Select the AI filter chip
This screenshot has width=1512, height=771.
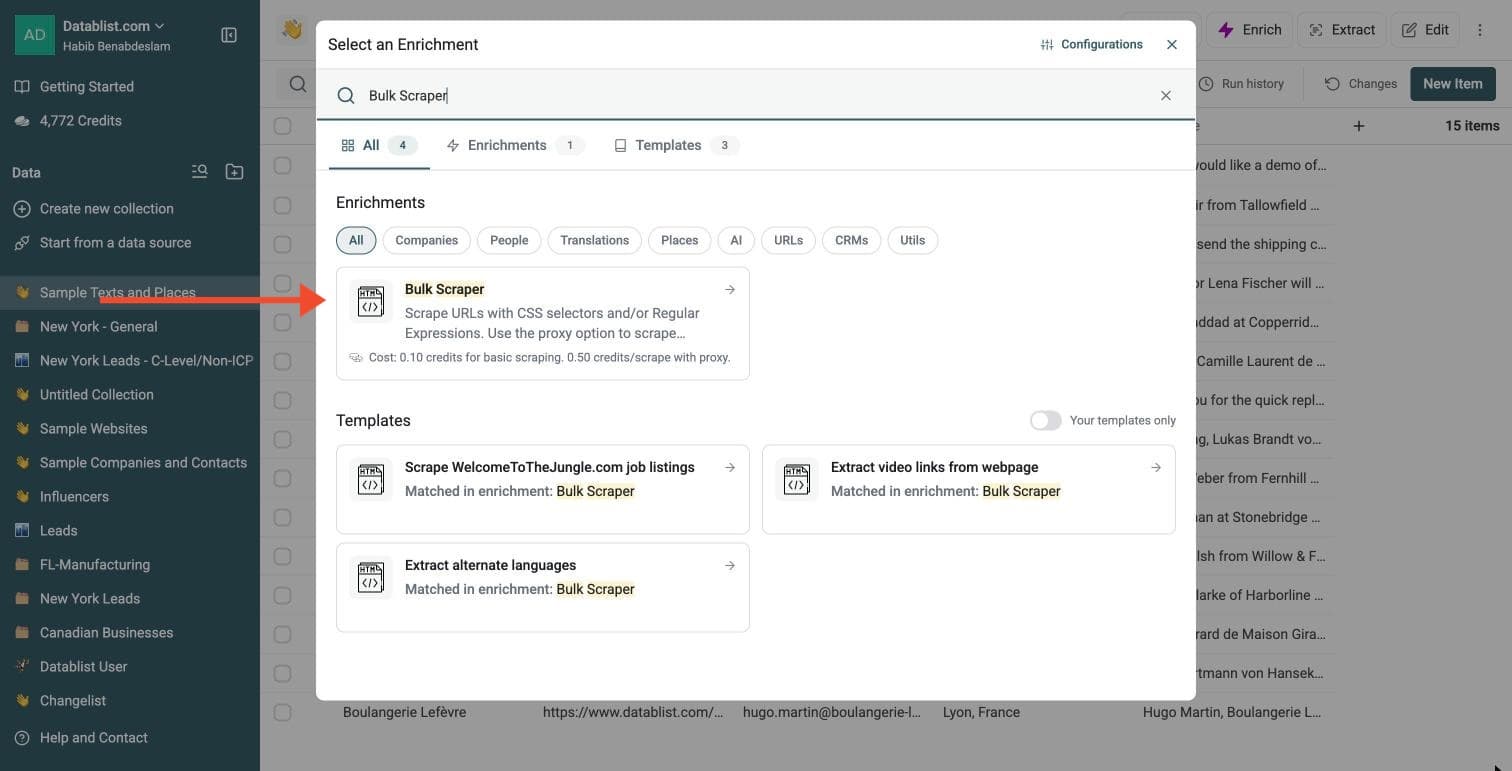pyautogui.click(x=736, y=240)
